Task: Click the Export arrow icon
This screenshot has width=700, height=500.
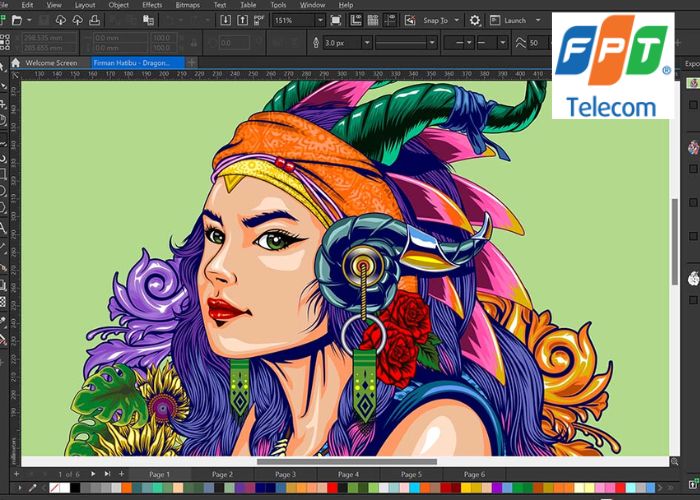Action: (244, 20)
